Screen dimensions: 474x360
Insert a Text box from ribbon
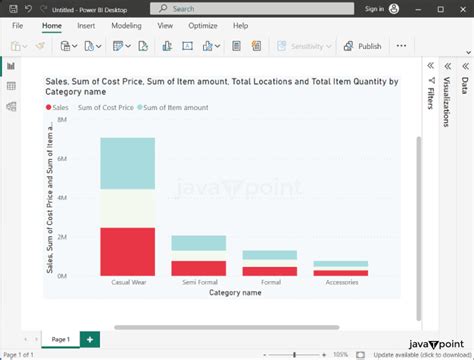coord(187,46)
